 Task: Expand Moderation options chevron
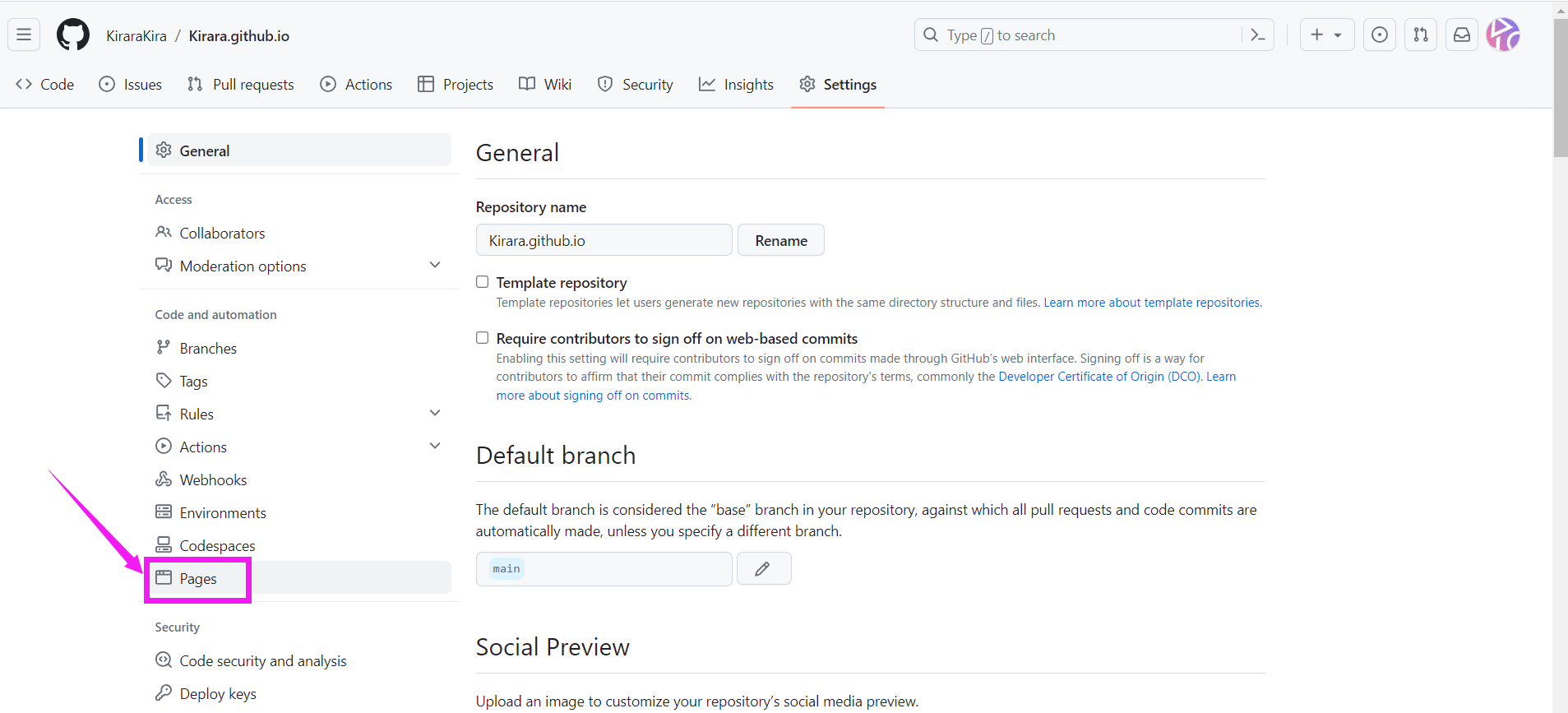pyautogui.click(x=435, y=265)
